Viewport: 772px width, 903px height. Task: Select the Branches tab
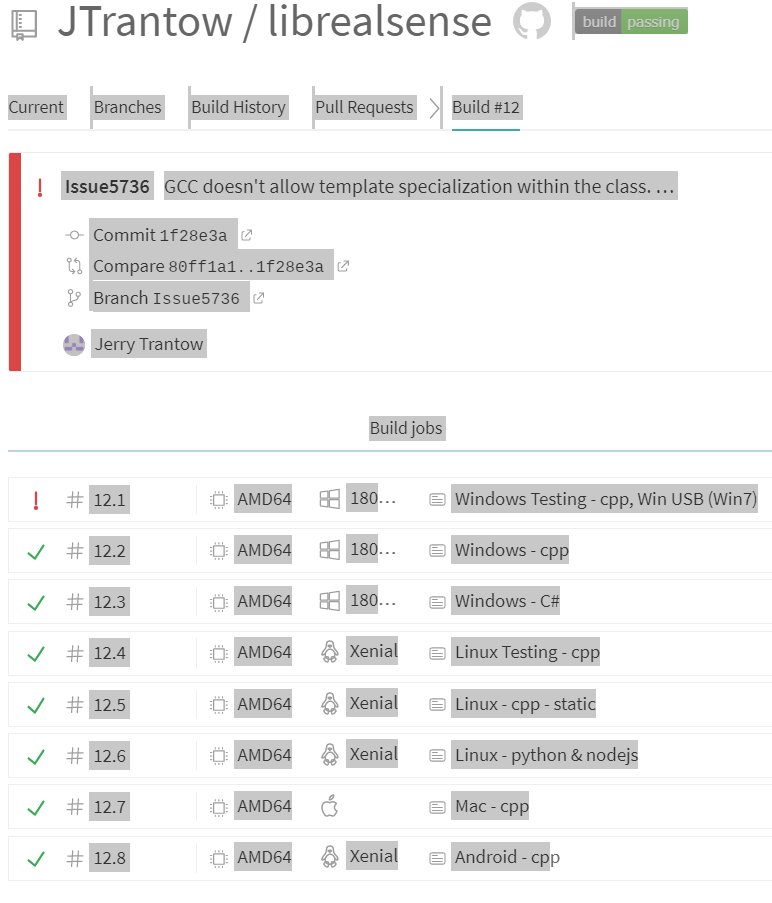pyautogui.click(x=127, y=107)
